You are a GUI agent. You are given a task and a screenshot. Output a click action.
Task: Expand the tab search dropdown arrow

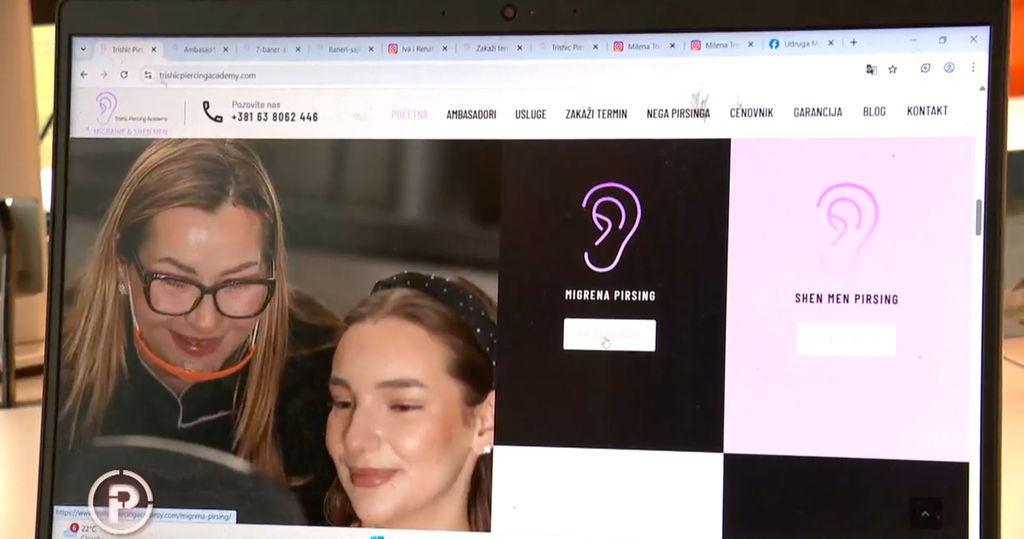pyautogui.click(x=83, y=49)
